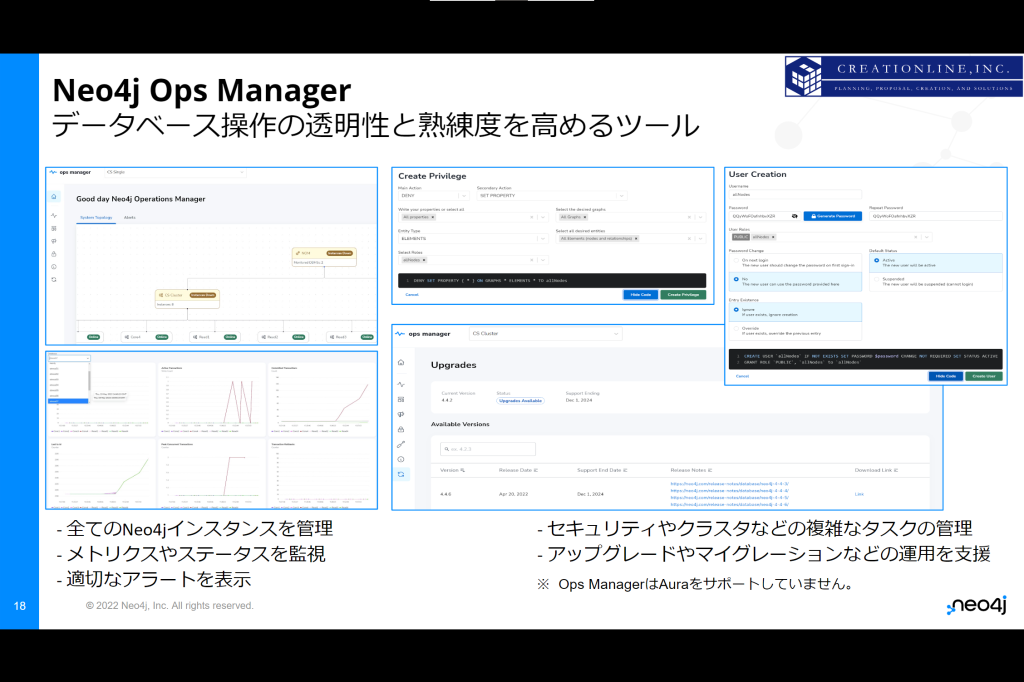
Task: Toggle password visibility eye icon
Action: [x=795, y=216]
